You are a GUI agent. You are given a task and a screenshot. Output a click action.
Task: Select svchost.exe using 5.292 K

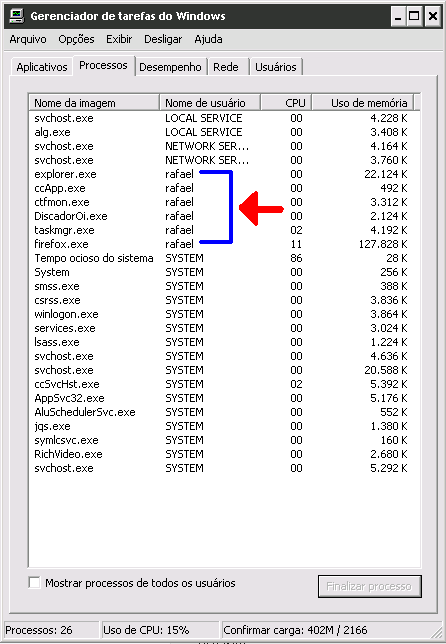225,468
